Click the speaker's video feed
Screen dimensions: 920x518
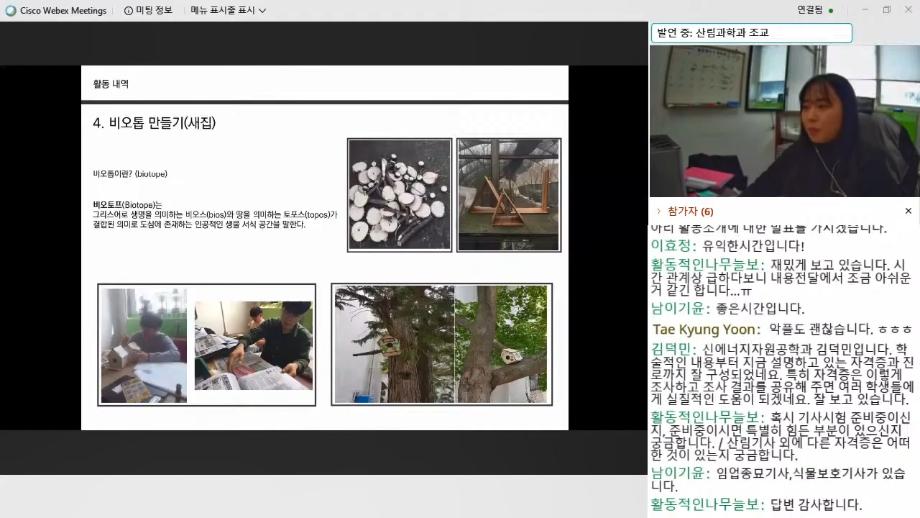coord(784,121)
